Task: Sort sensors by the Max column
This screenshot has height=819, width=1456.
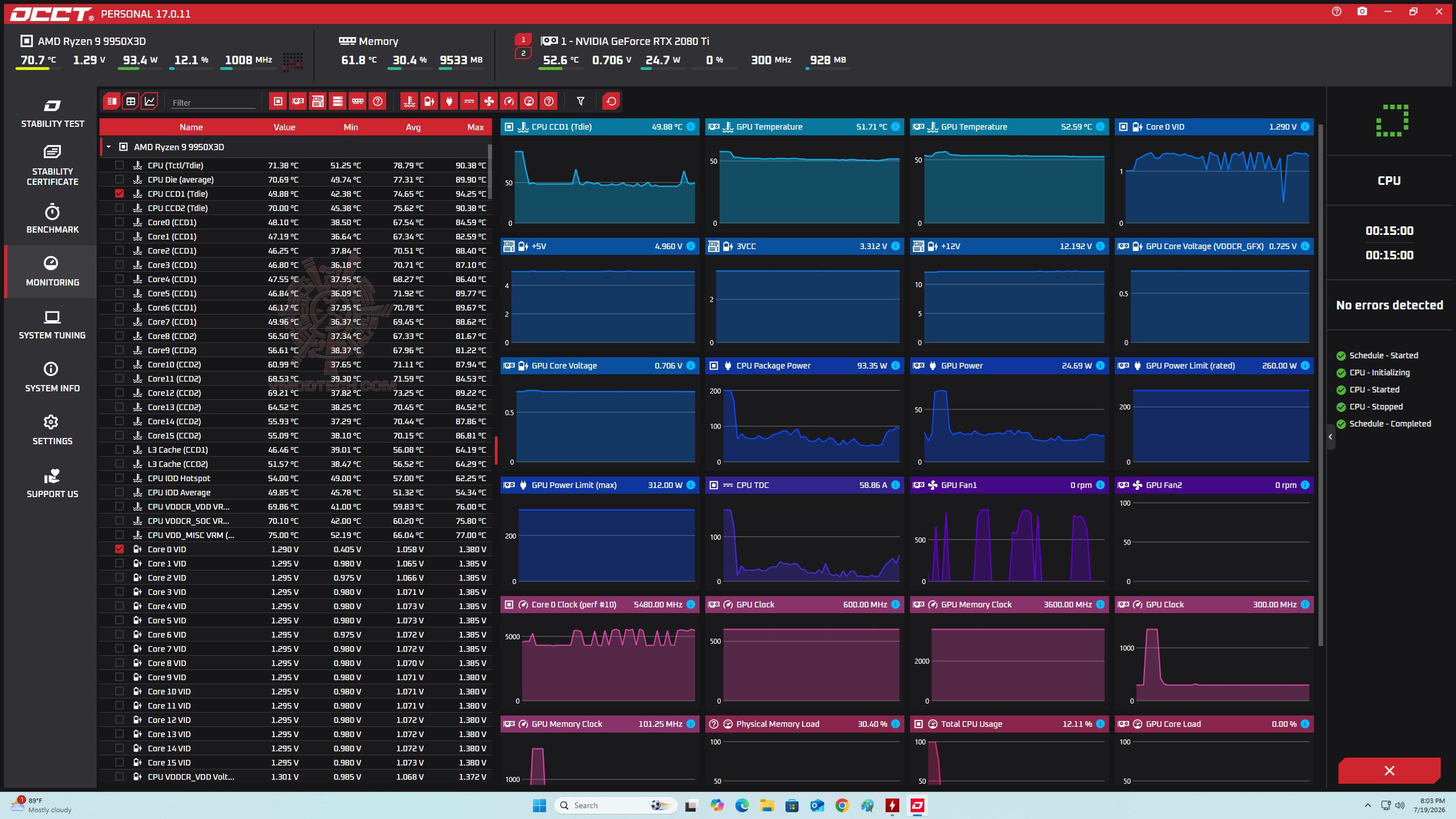Action: pos(475,127)
